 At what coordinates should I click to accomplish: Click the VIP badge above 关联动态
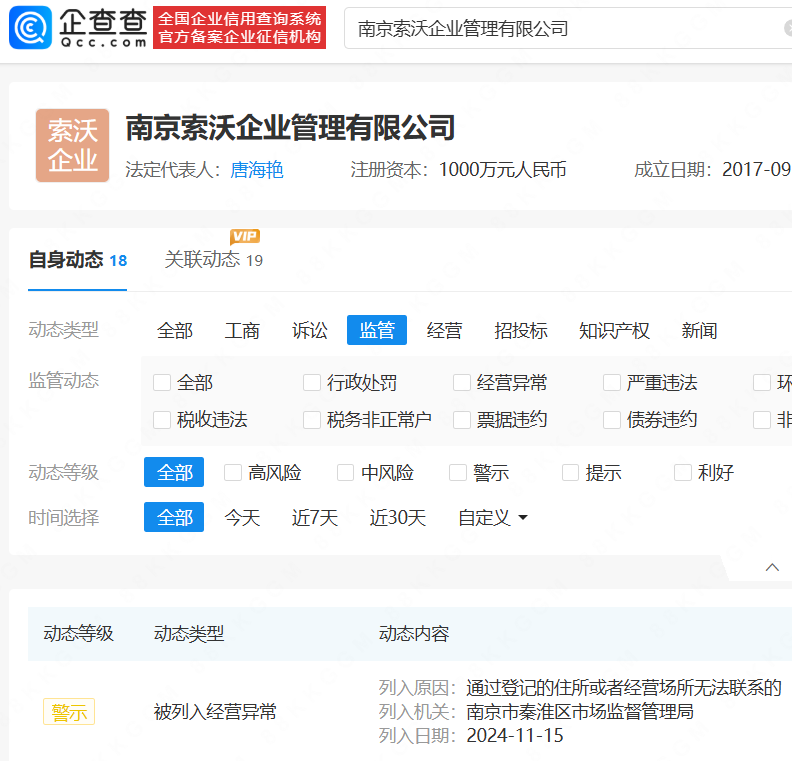point(245,236)
